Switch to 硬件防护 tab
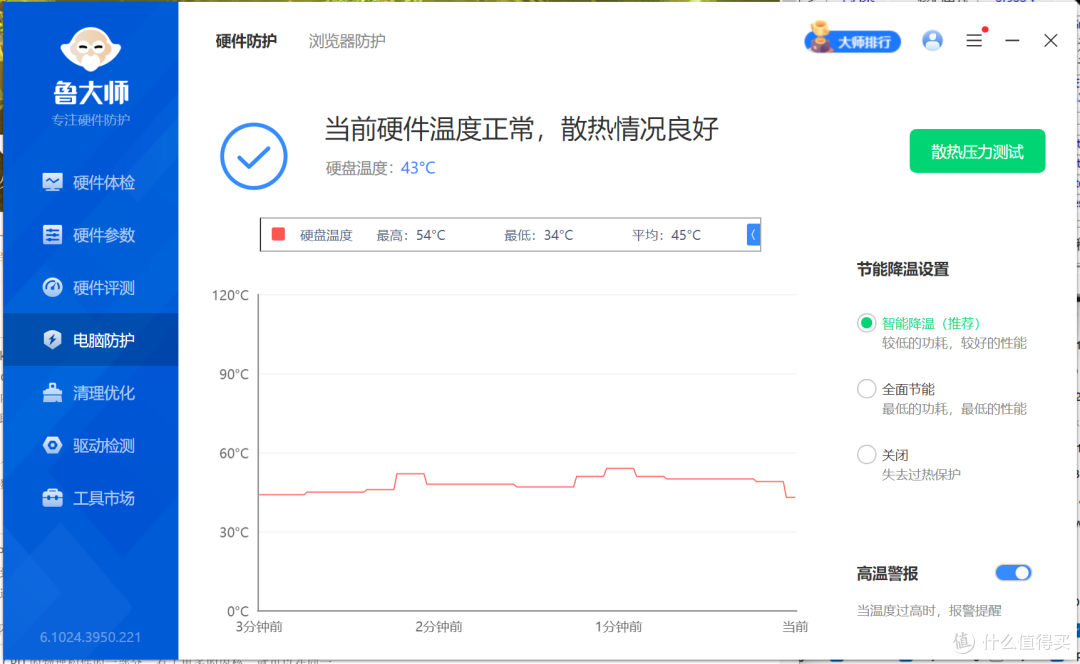Image resolution: width=1080 pixels, height=664 pixels. pyautogui.click(x=246, y=41)
